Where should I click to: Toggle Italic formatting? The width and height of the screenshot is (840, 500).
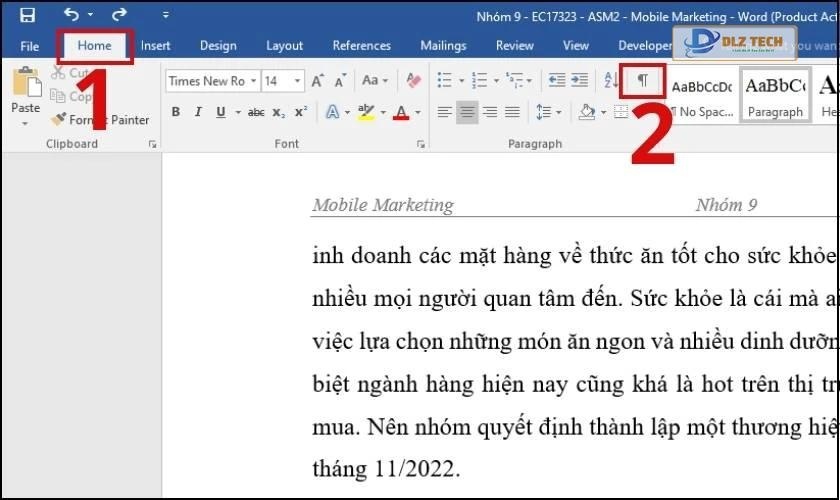coord(198,112)
